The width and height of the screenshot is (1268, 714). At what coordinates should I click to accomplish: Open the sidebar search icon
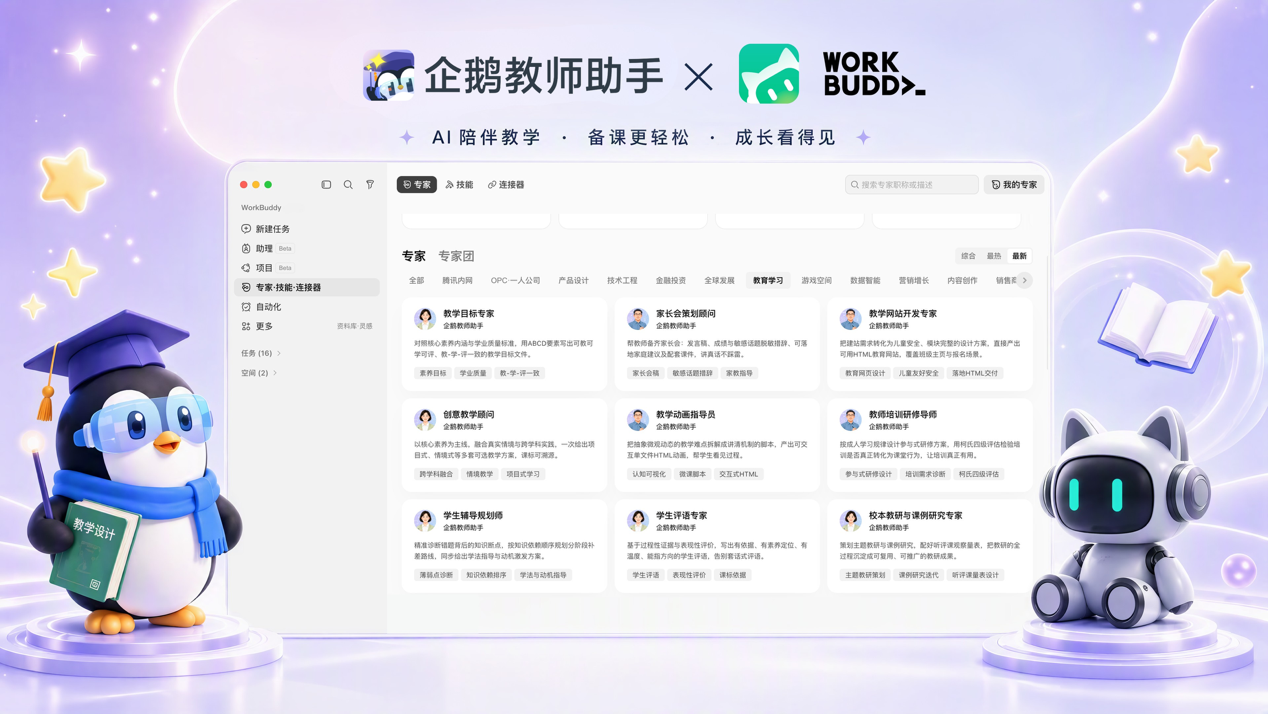[x=348, y=185]
